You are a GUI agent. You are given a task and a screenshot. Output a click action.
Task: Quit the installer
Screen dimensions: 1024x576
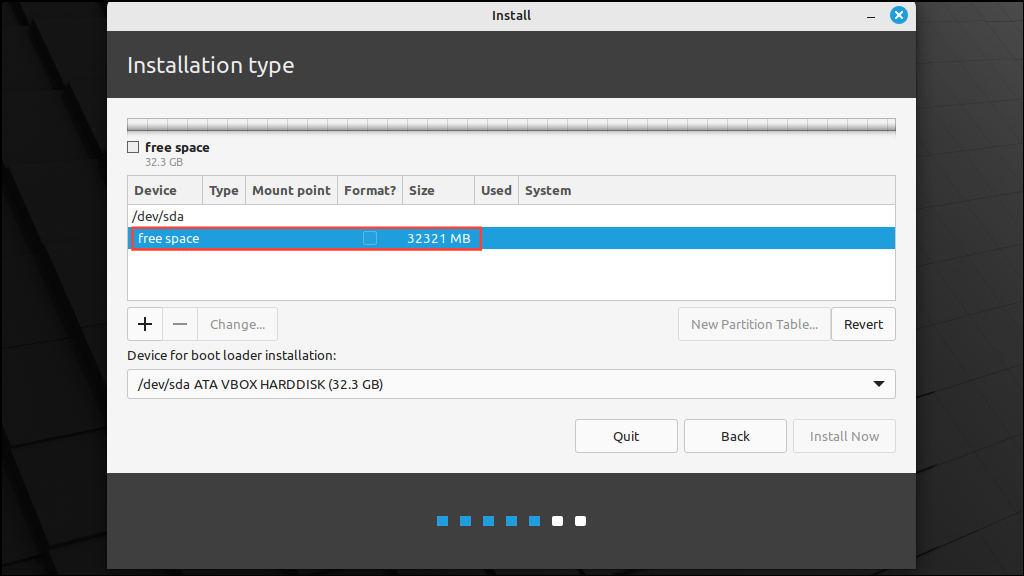click(626, 436)
